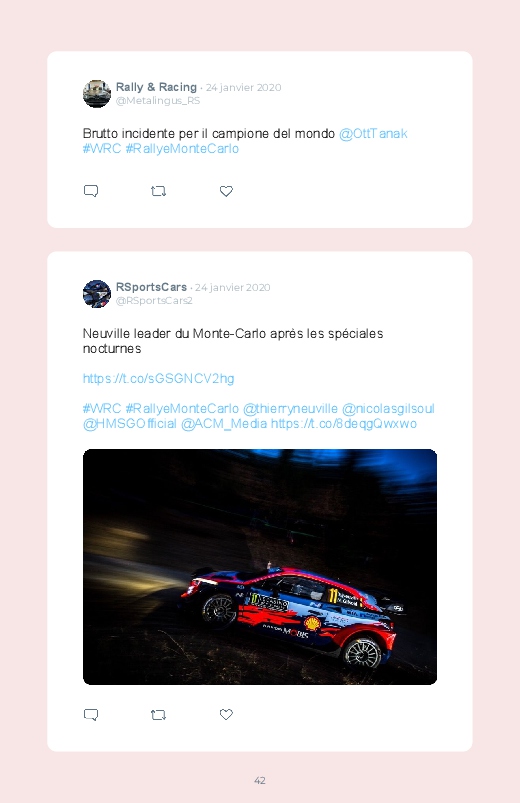Click the RSportsCars account name
Screen dimensions: 520x803
tap(151, 287)
